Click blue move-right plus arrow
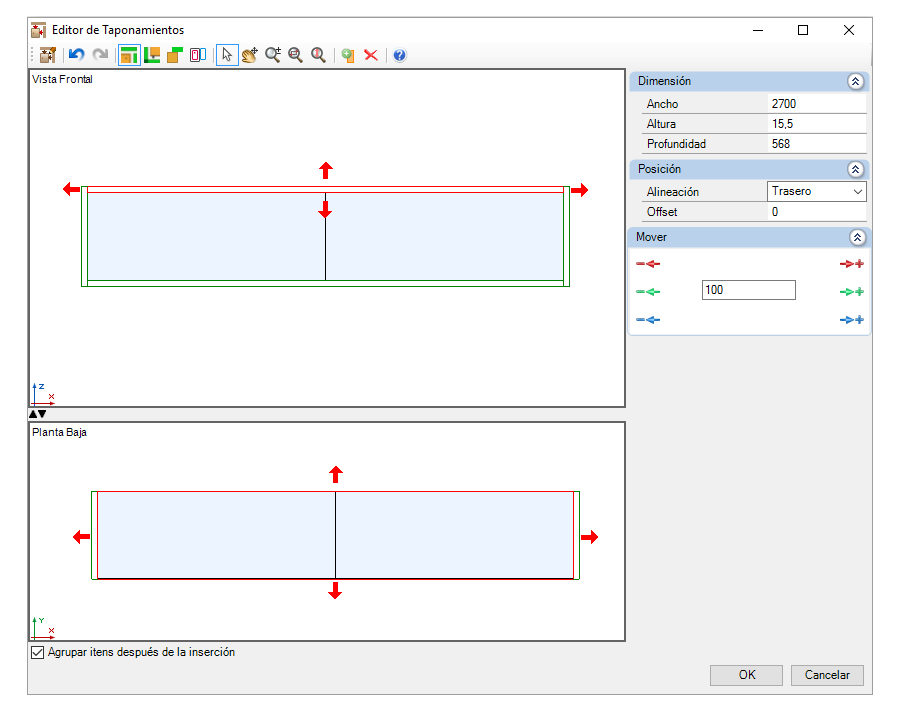The width and height of the screenshot is (903, 708). click(x=852, y=320)
